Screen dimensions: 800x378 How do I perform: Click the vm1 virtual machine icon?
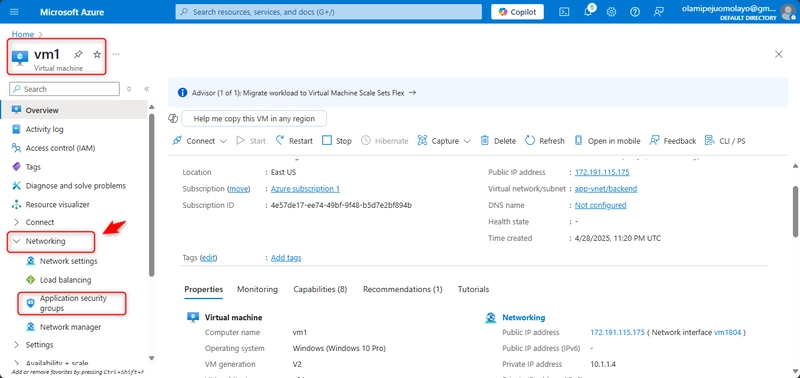(20, 58)
